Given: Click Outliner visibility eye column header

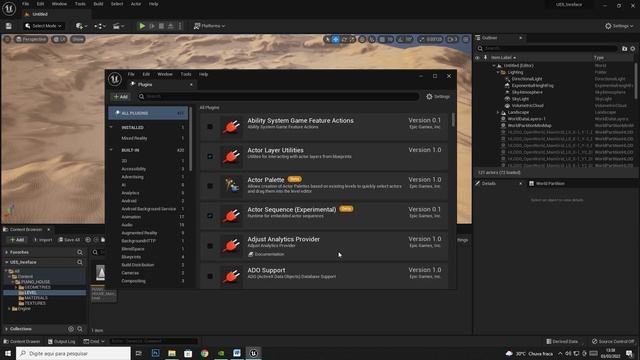Looking at the screenshot, I should click(x=477, y=58).
